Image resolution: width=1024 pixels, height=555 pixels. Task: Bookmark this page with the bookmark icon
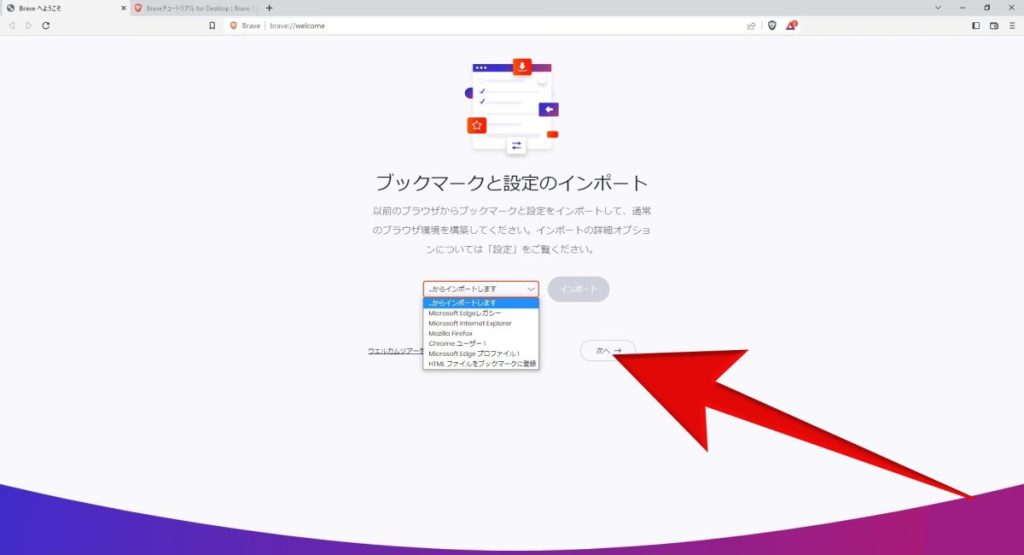212,25
